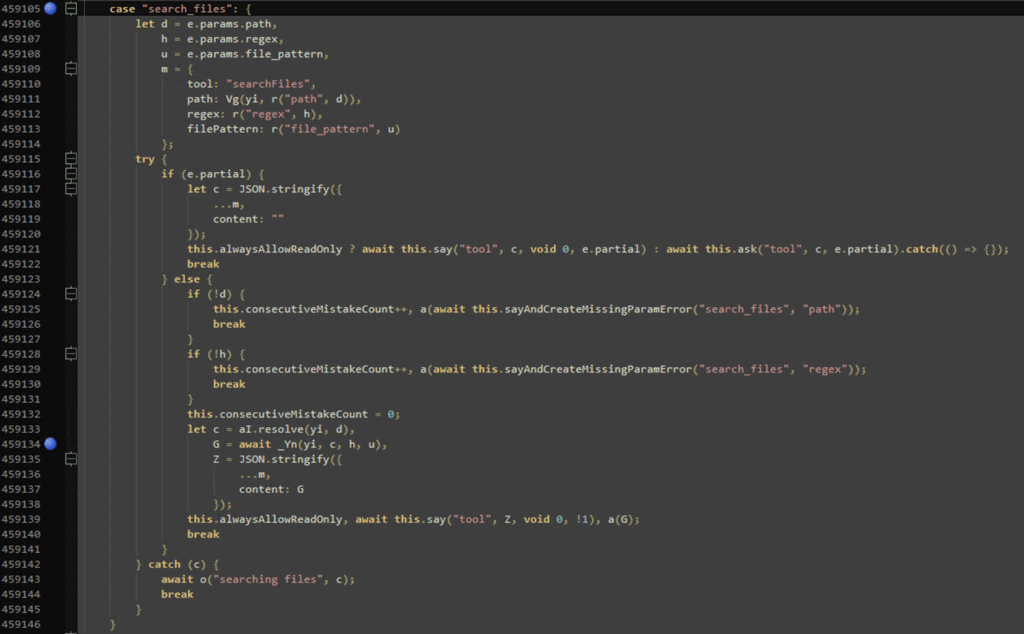This screenshot has width=1024, height=634.
Task: Collapse the if (e.partial) block
Action: [x=70, y=174]
